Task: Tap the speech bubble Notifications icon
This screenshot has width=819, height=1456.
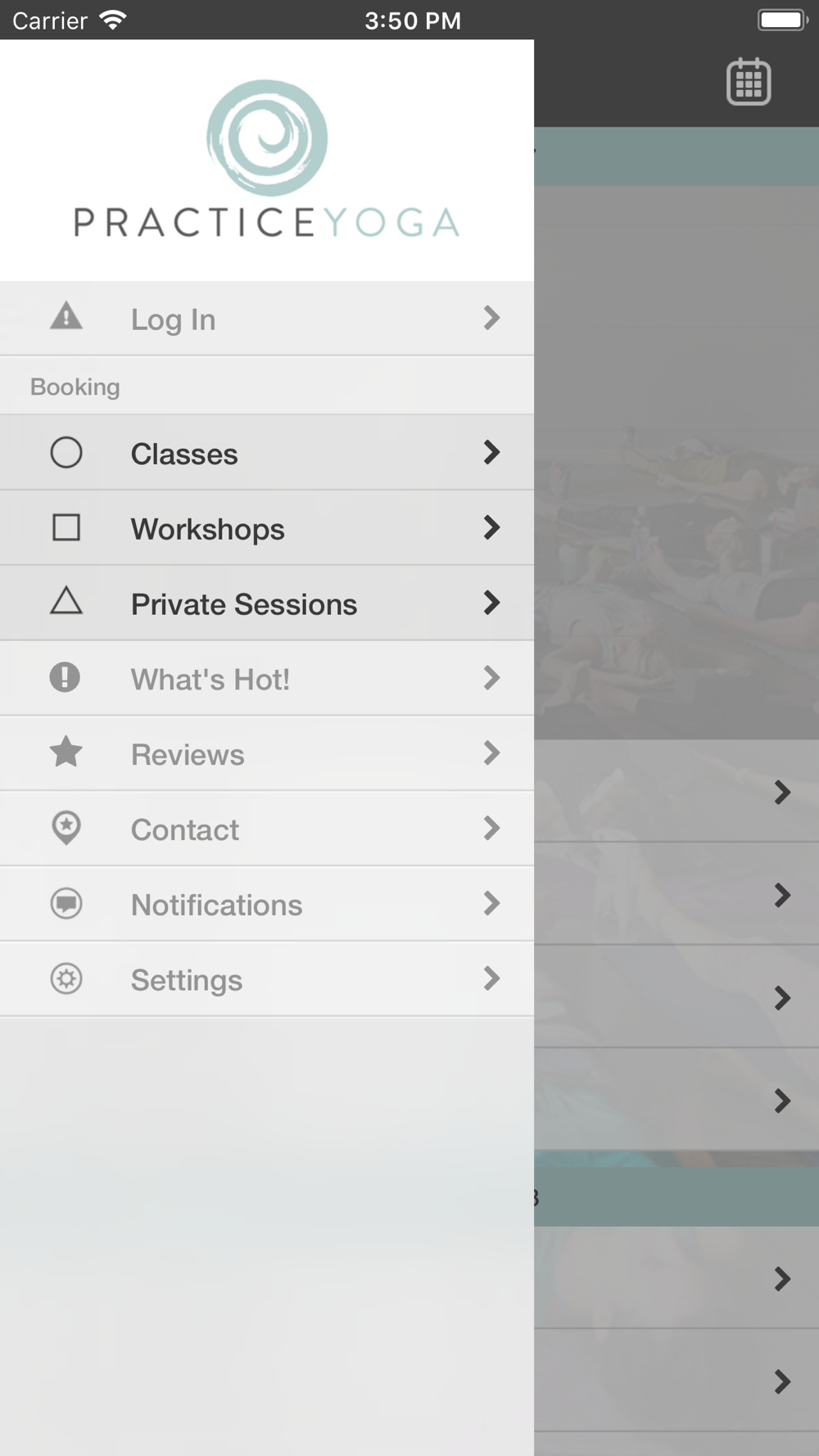Action: click(66, 903)
